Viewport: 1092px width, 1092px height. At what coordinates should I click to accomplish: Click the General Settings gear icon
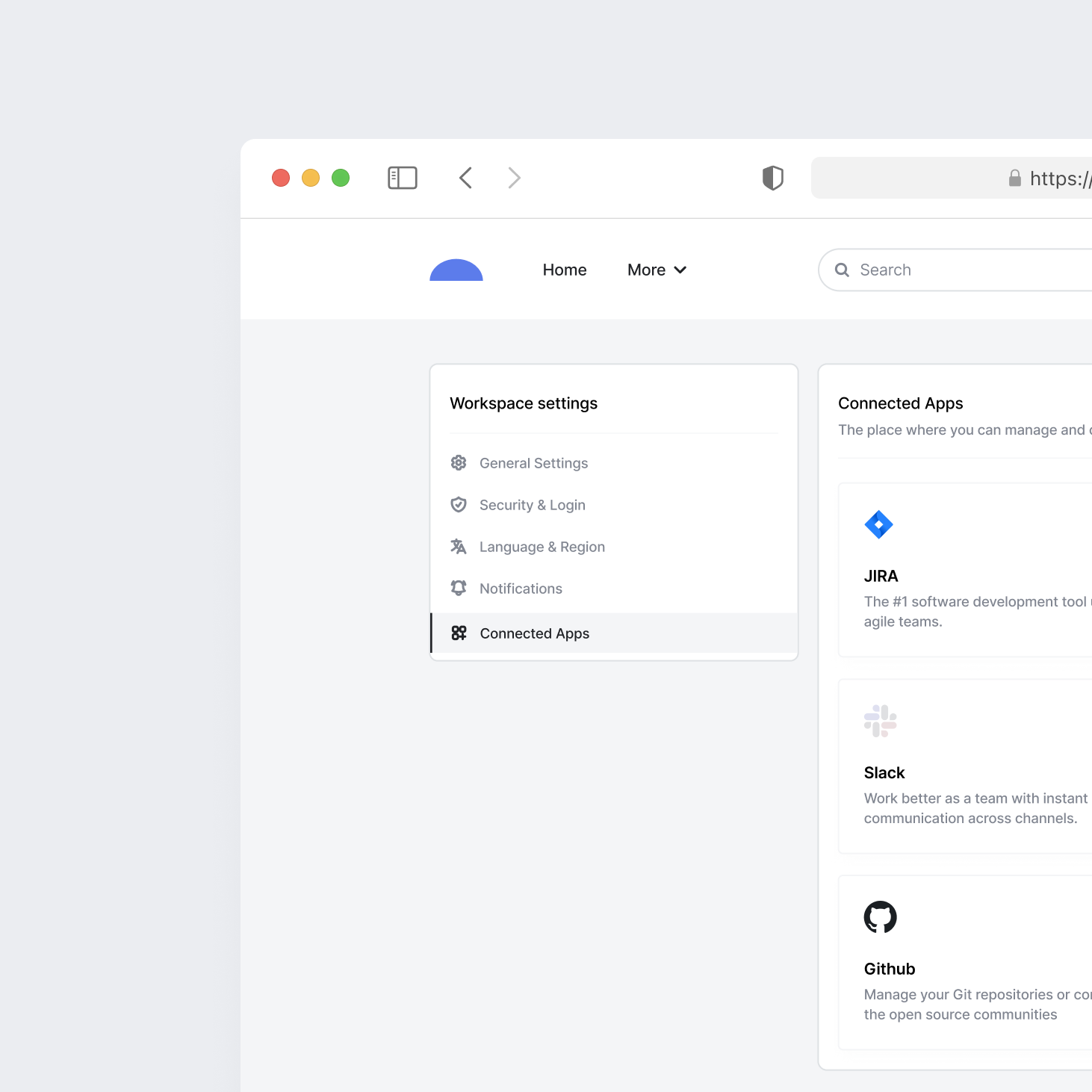(459, 463)
